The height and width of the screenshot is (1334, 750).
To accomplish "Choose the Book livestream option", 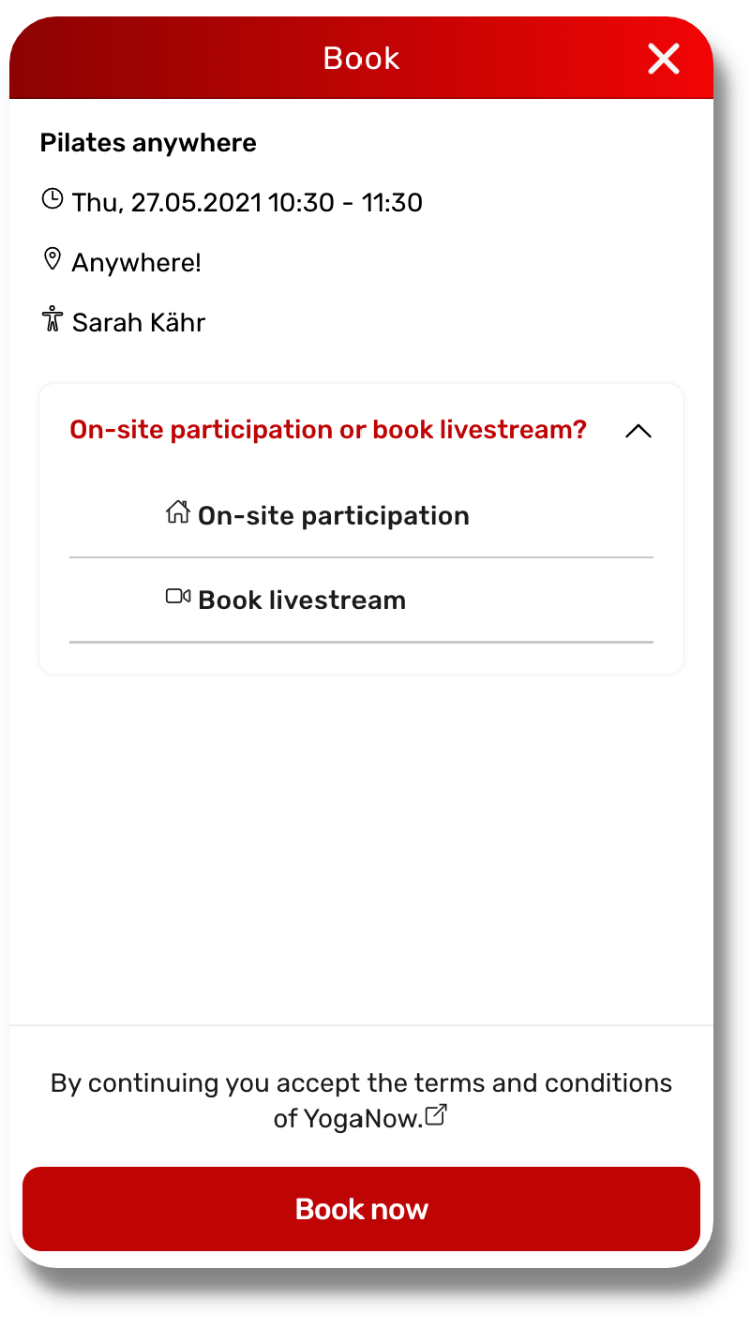I will [x=361, y=600].
